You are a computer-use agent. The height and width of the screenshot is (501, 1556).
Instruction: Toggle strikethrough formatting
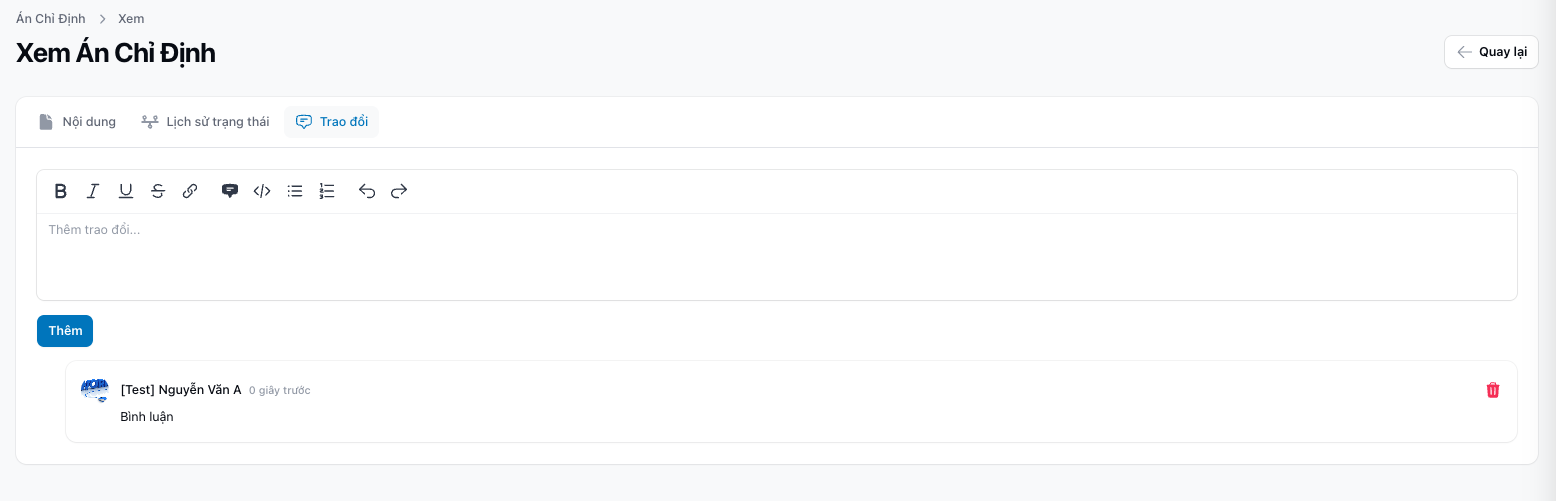coord(158,191)
